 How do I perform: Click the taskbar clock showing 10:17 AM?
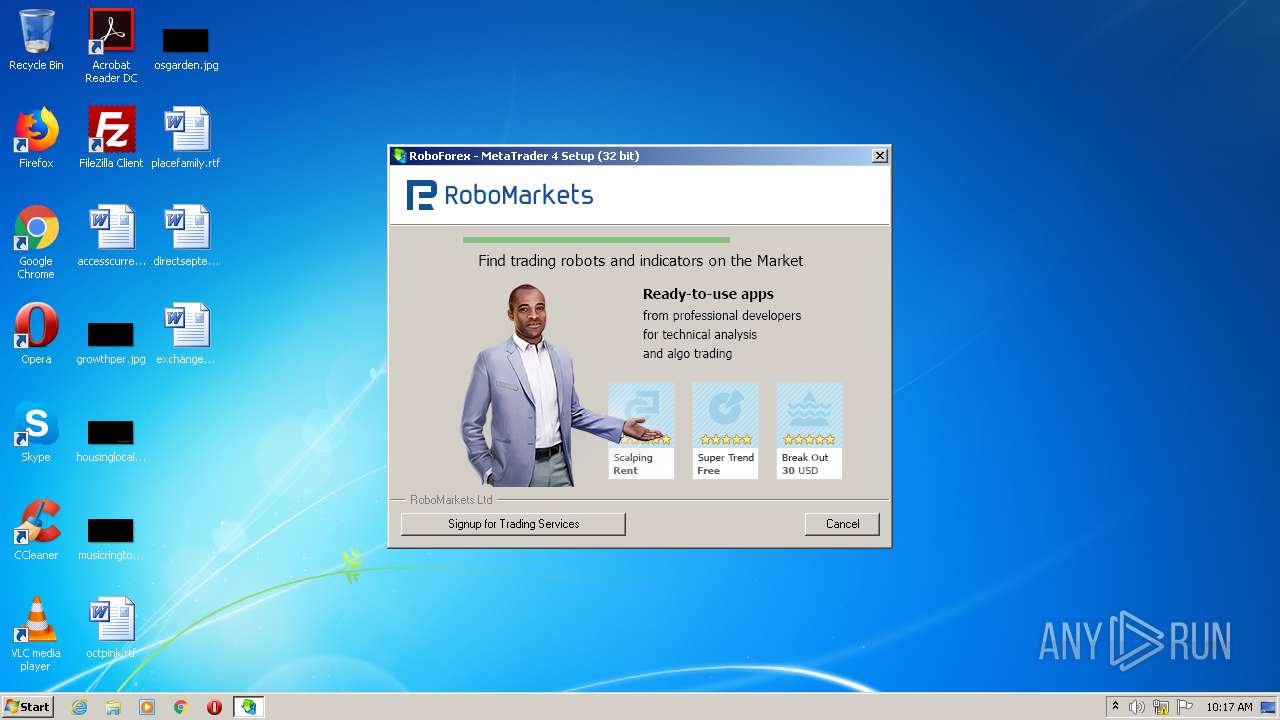pyautogui.click(x=1229, y=707)
